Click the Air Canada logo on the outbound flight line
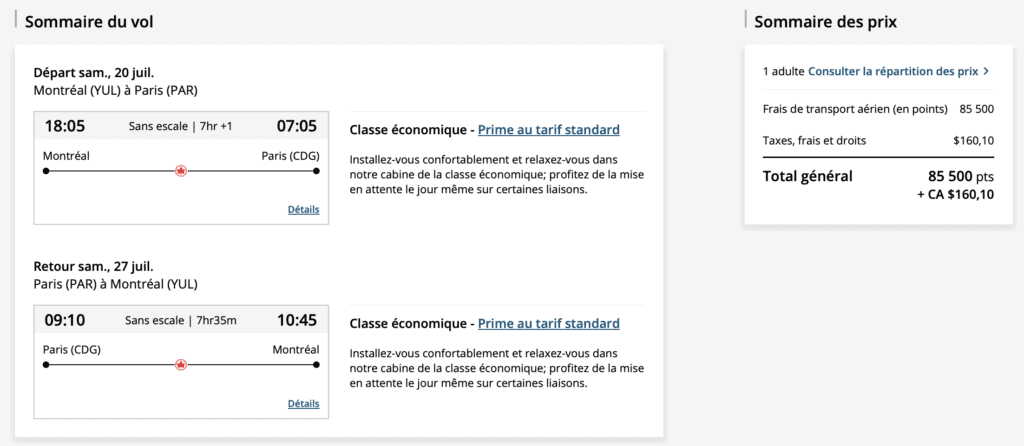1024x446 pixels. pyautogui.click(x=181, y=171)
